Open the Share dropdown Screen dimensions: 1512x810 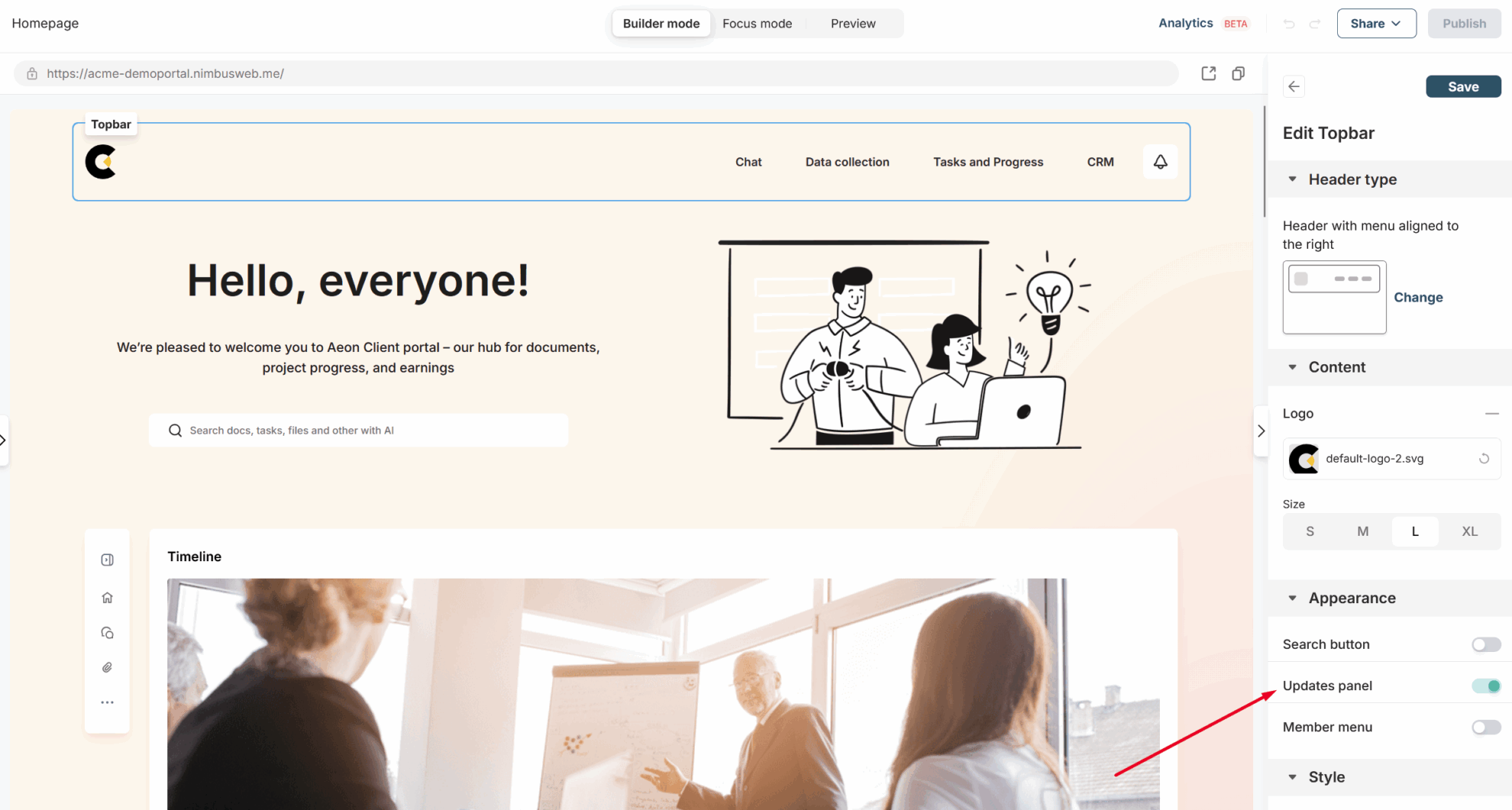1376,24
